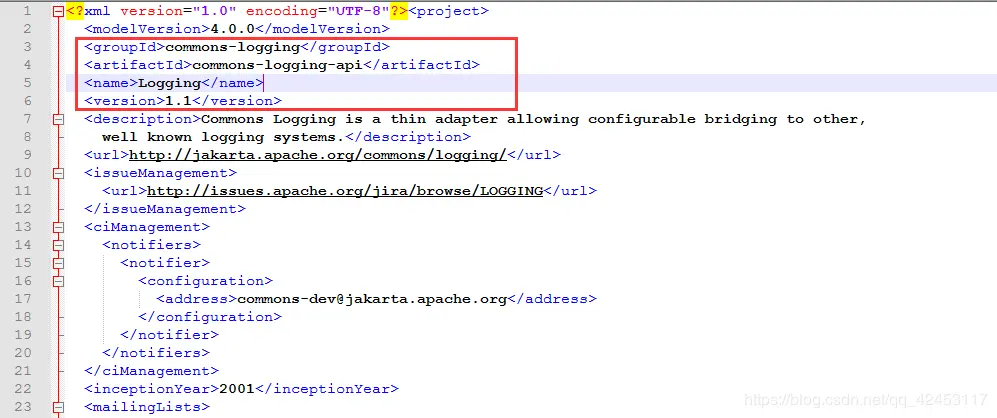Select line 22 via its line number

(23, 389)
